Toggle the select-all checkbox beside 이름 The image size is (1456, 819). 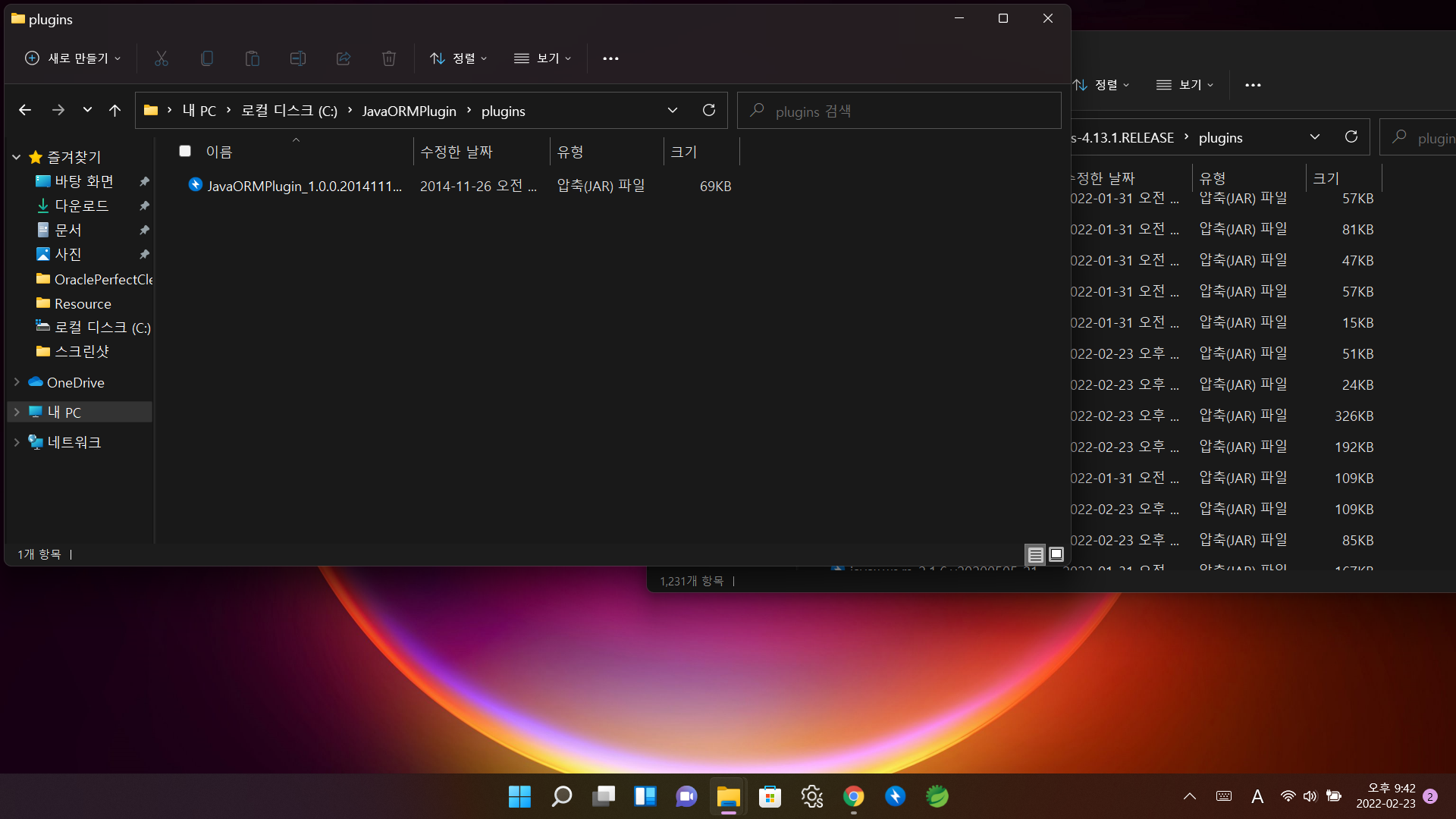click(185, 151)
